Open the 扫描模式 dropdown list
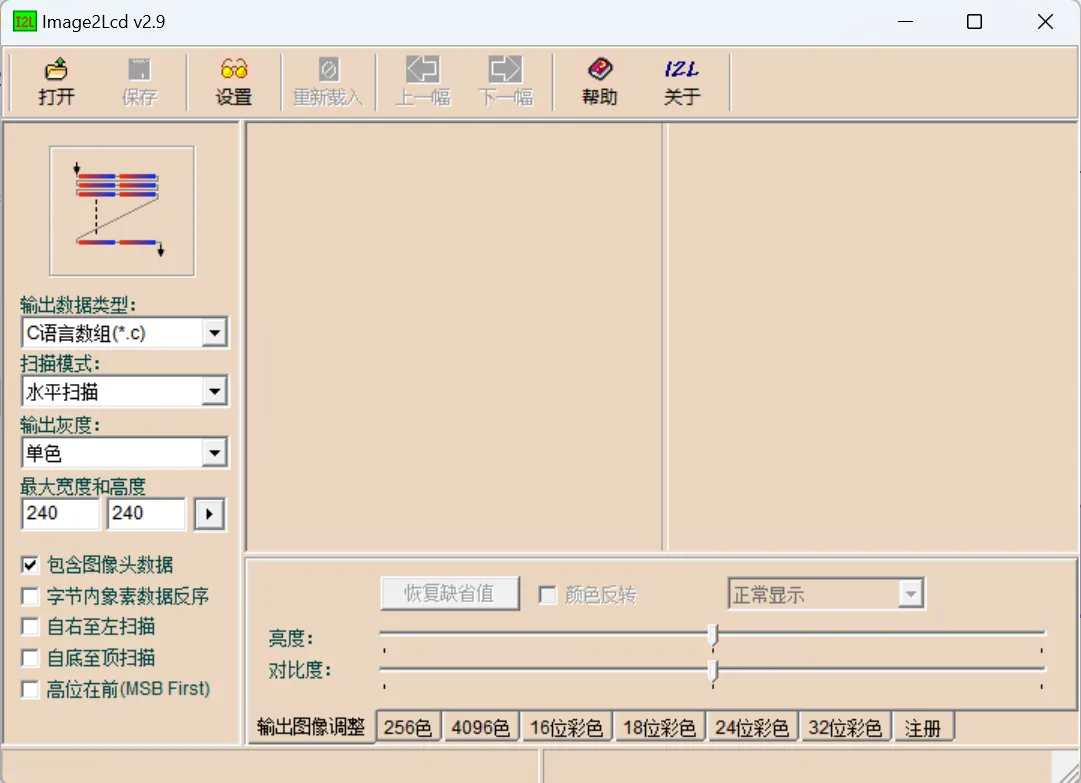This screenshot has width=1081, height=783. pyautogui.click(x=214, y=392)
